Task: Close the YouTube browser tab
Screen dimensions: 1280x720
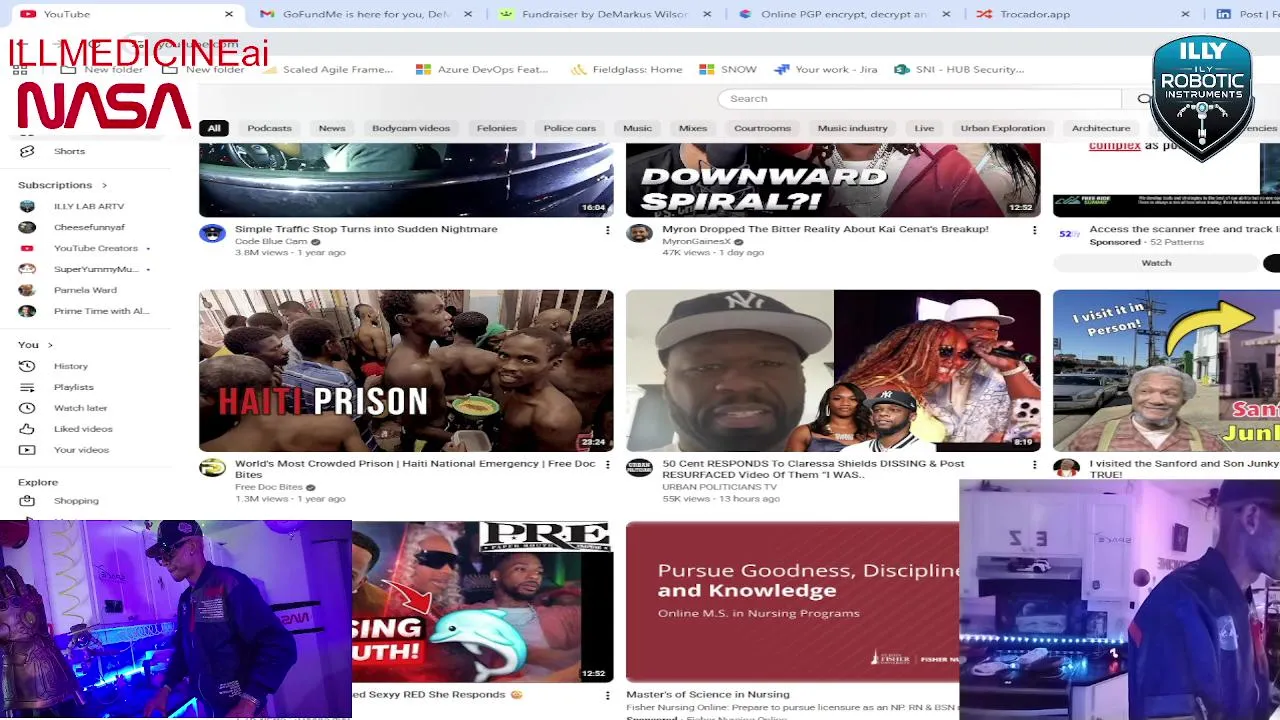Action: 229,14
